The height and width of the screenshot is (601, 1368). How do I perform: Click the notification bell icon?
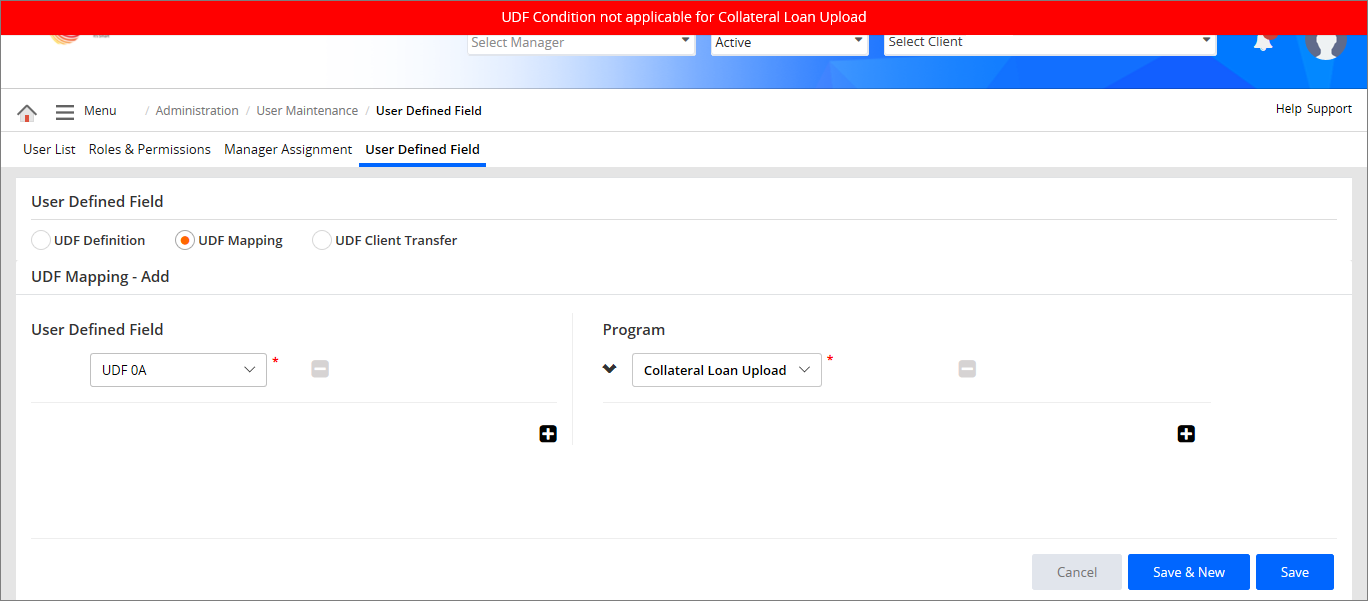(1263, 43)
